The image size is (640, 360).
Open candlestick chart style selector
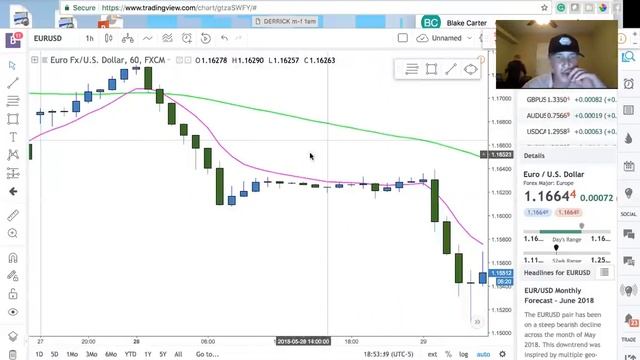[x=109, y=38]
